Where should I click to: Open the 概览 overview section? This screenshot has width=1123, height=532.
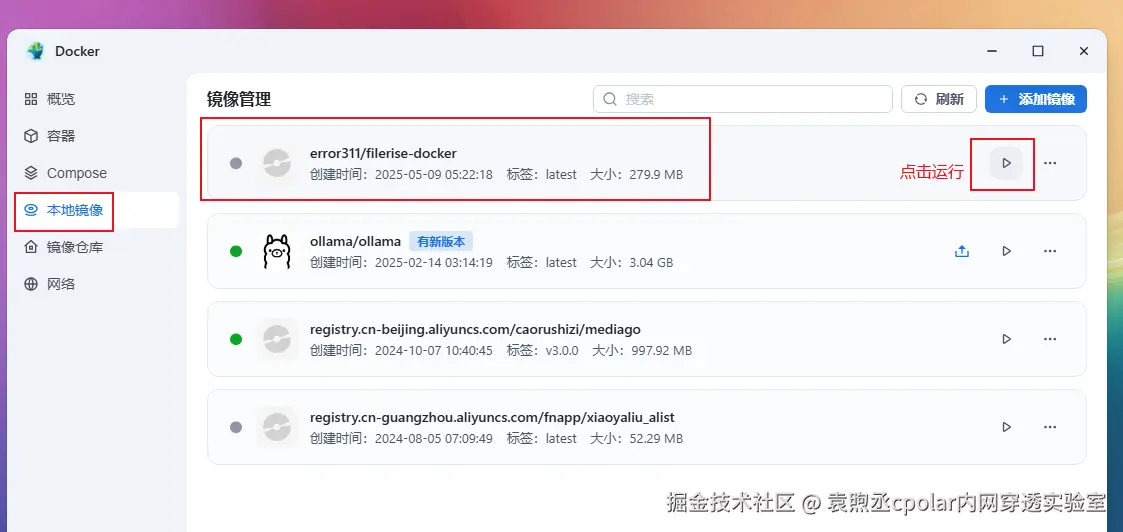97,99
